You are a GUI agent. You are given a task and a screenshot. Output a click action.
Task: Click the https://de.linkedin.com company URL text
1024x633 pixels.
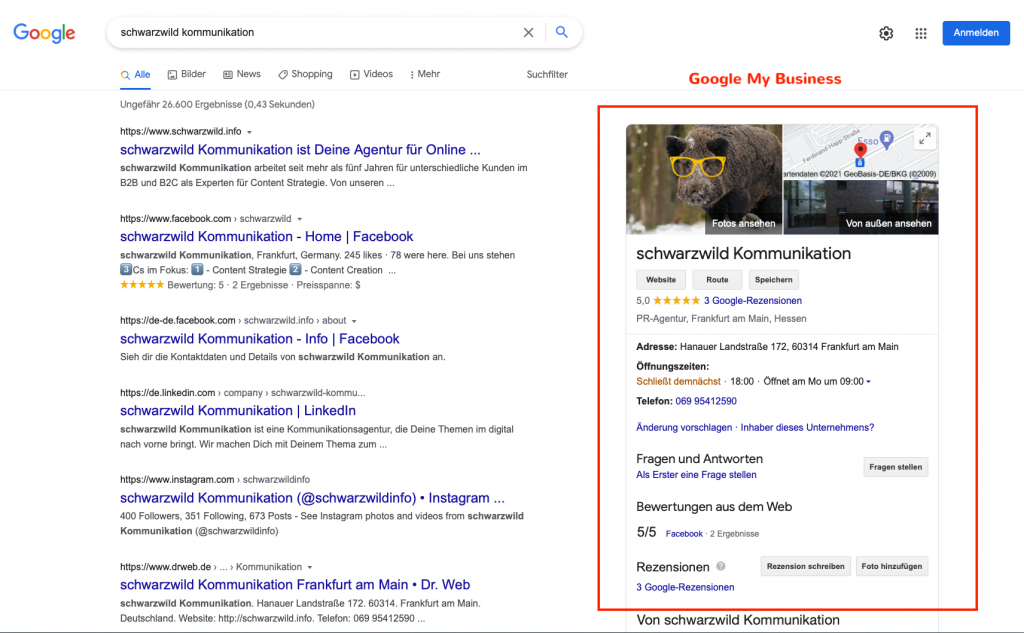point(242,393)
